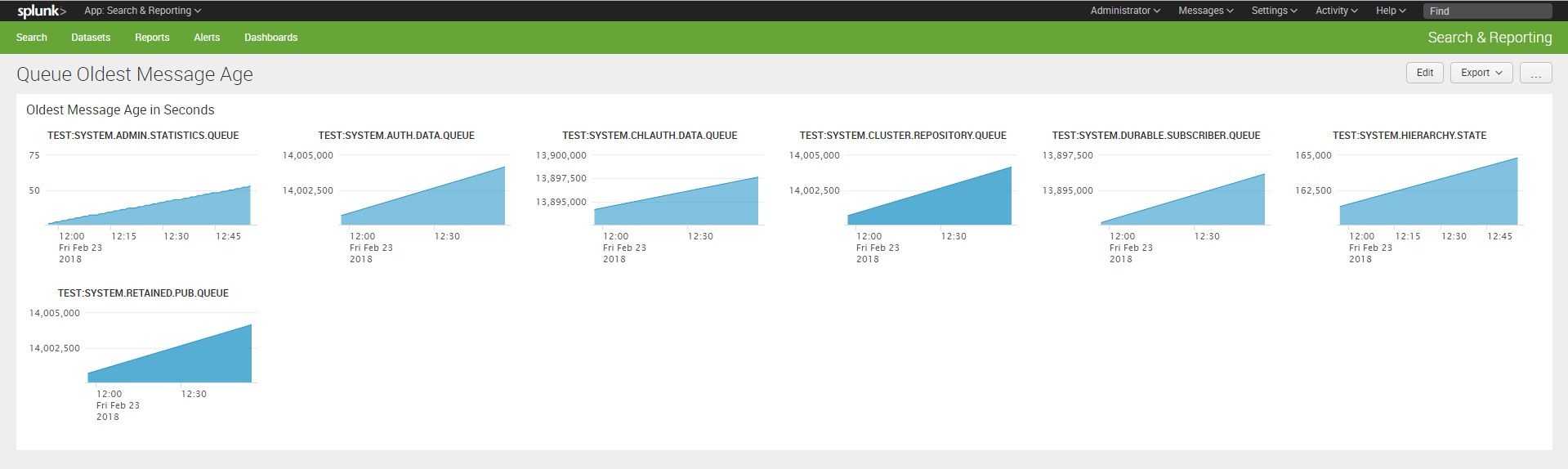The image size is (1568, 469).
Task: Open the Reports tab
Action: click(152, 38)
